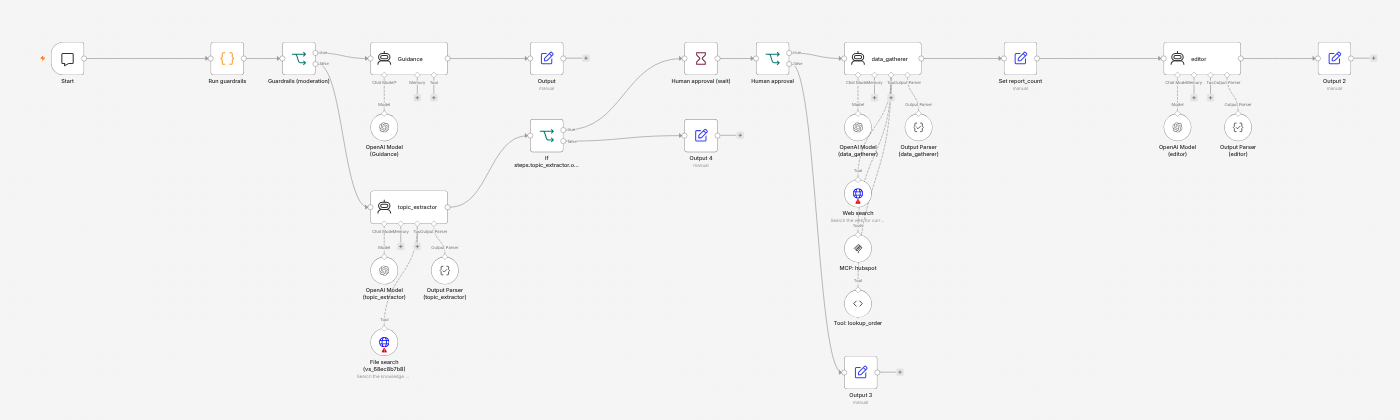Select the Guardrails (moderation) branch node
Image resolution: width=1400 pixels, height=420 pixels.
tap(299, 58)
